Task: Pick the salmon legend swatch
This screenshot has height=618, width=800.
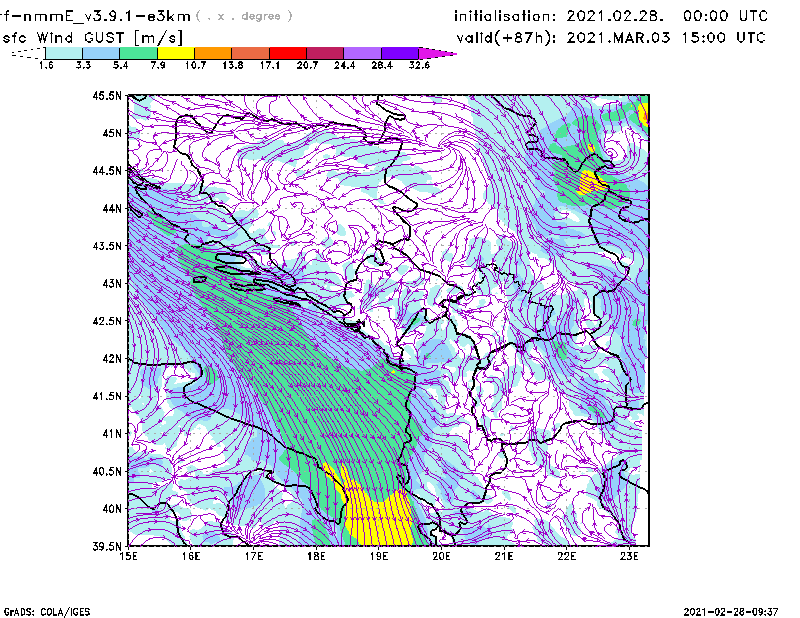Action: (x=251, y=53)
